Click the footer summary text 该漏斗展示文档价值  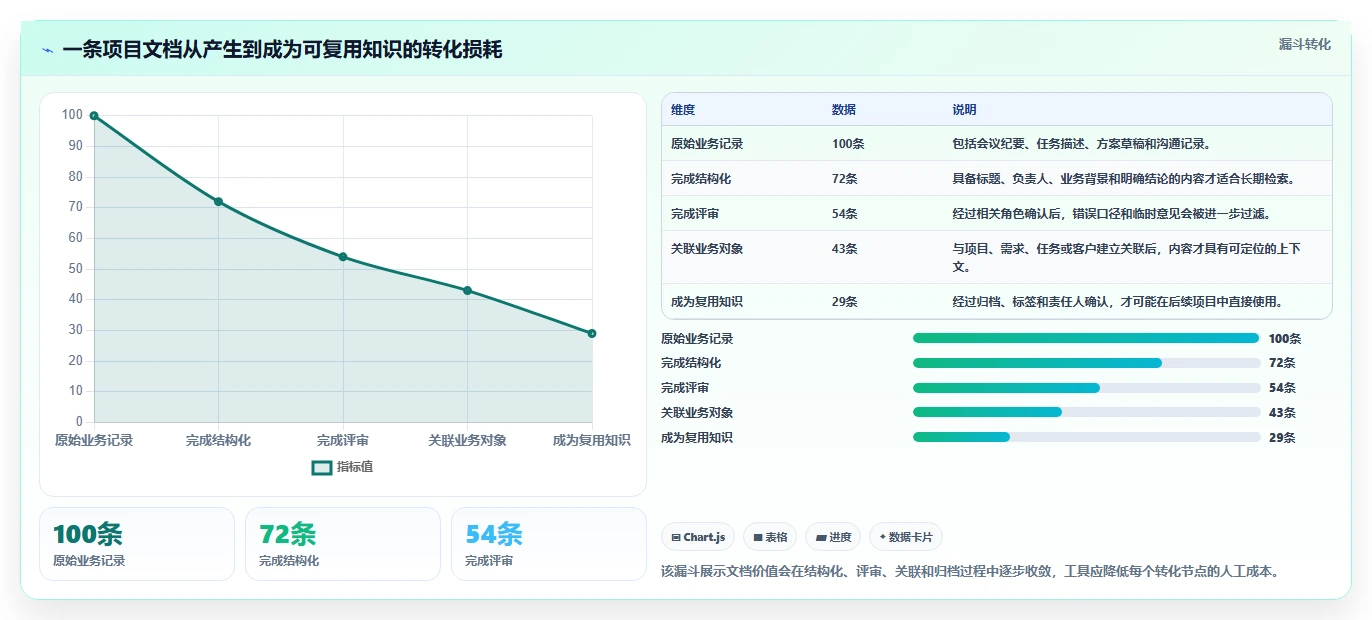tap(971, 572)
